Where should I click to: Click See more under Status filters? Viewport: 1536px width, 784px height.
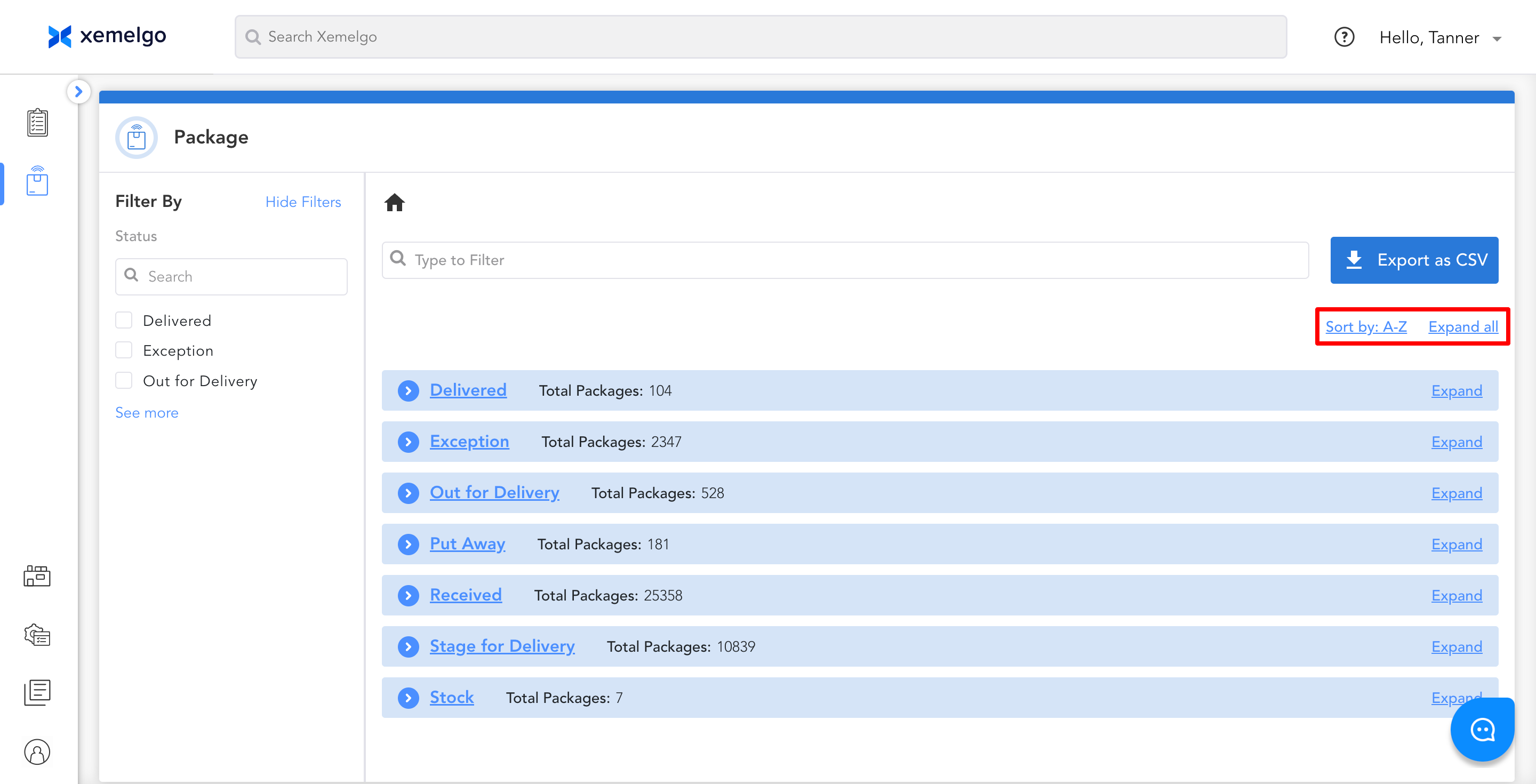[x=147, y=413]
